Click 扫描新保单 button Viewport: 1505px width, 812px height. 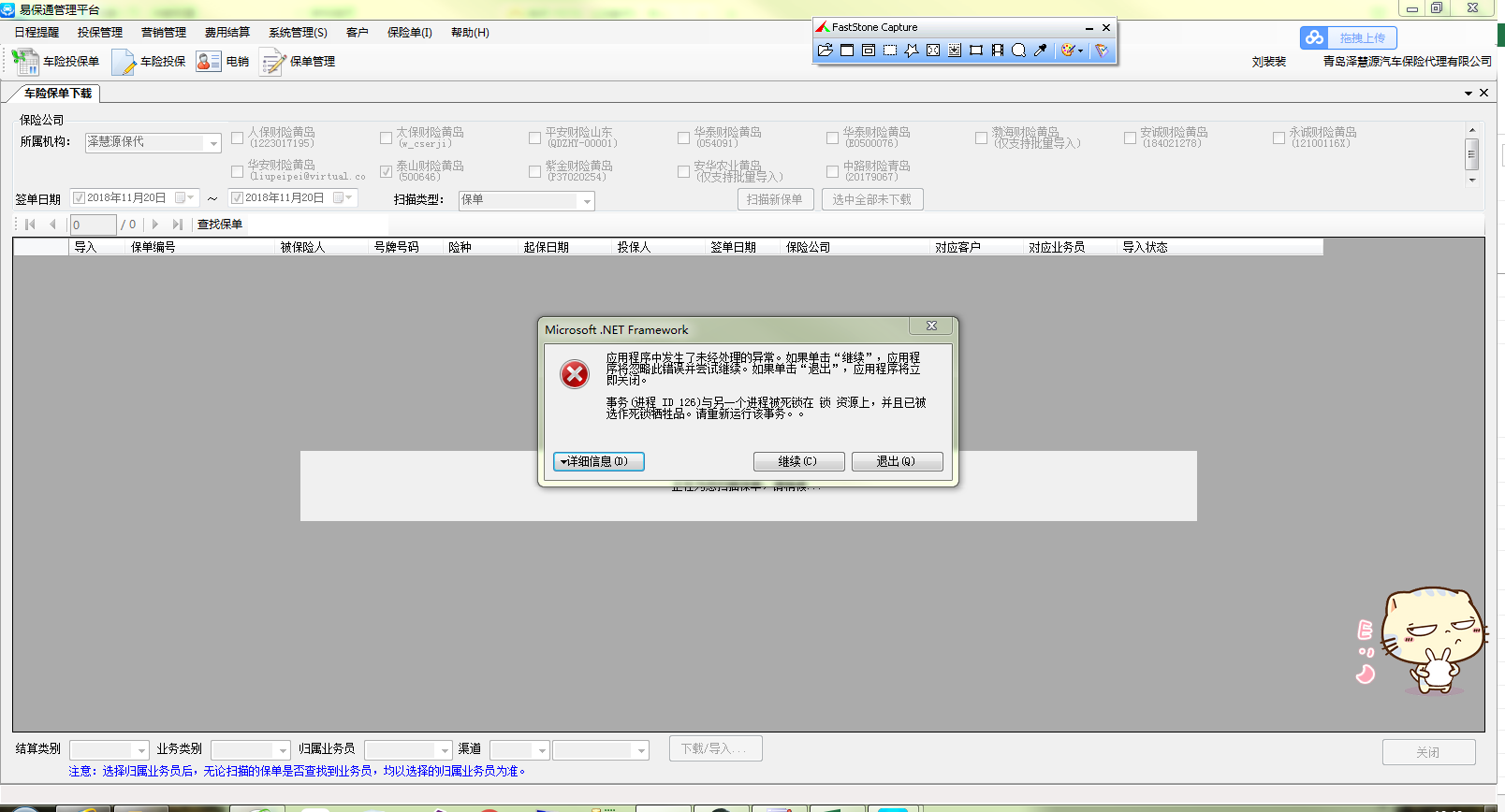click(775, 199)
